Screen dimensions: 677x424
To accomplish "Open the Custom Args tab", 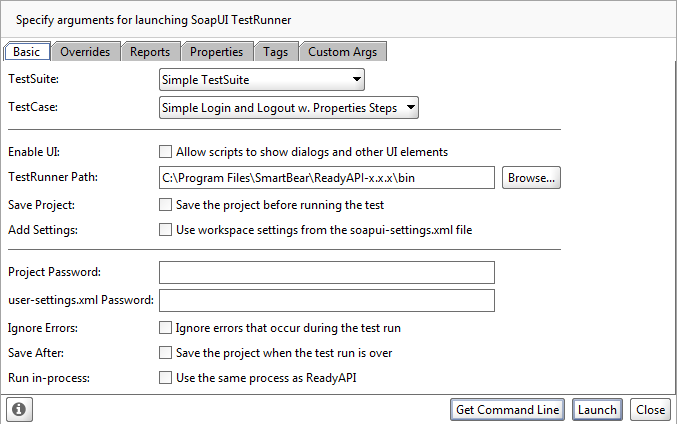I will click(x=342, y=52).
